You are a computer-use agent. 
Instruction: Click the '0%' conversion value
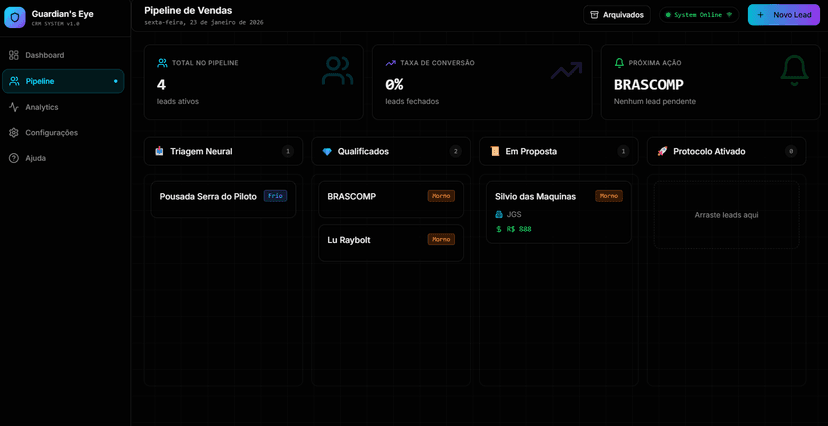point(394,84)
